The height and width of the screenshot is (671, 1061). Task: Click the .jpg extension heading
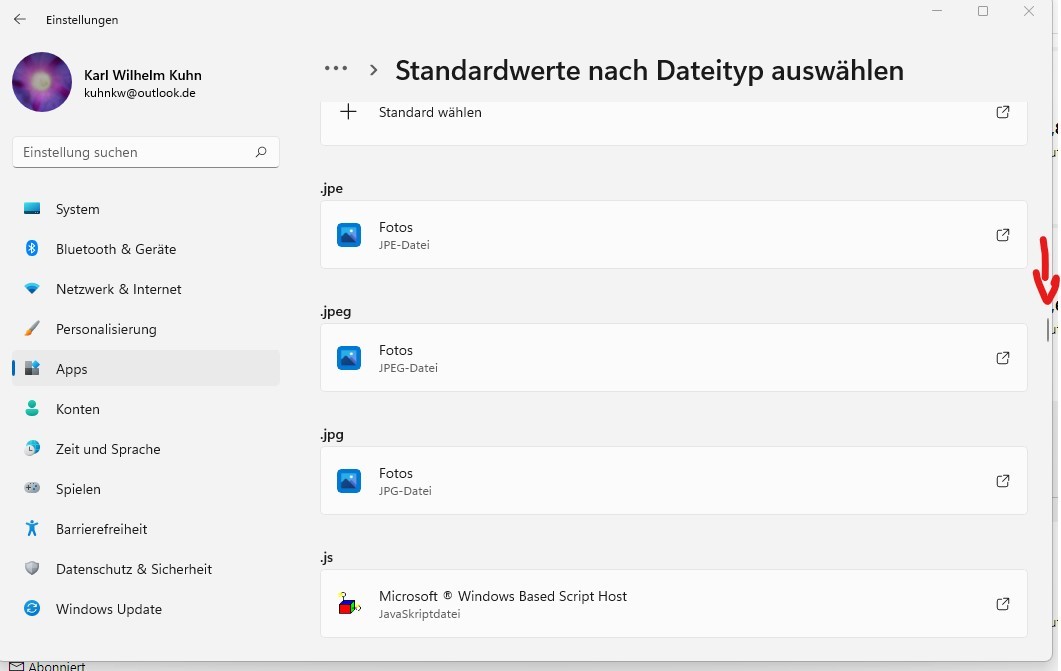tap(332, 435)
